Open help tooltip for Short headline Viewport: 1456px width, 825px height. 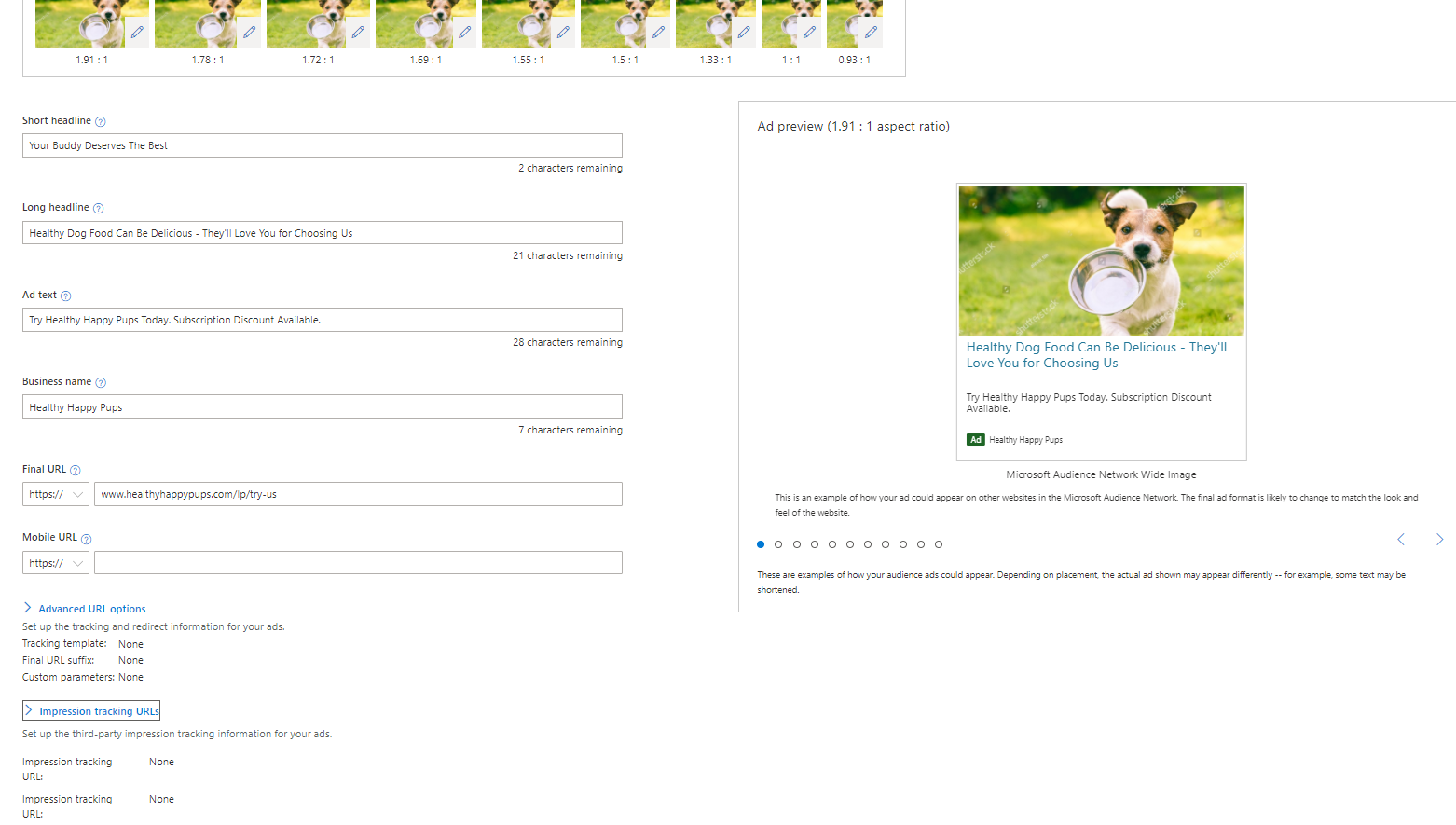click(x=101, y=122)
